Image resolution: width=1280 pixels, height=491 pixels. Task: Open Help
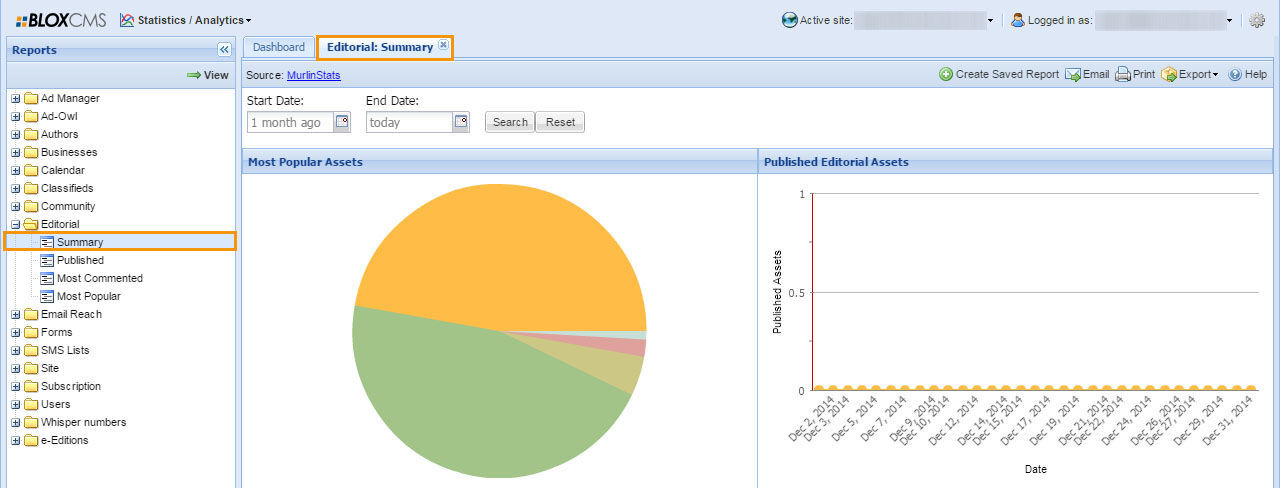pos(1247,75)
